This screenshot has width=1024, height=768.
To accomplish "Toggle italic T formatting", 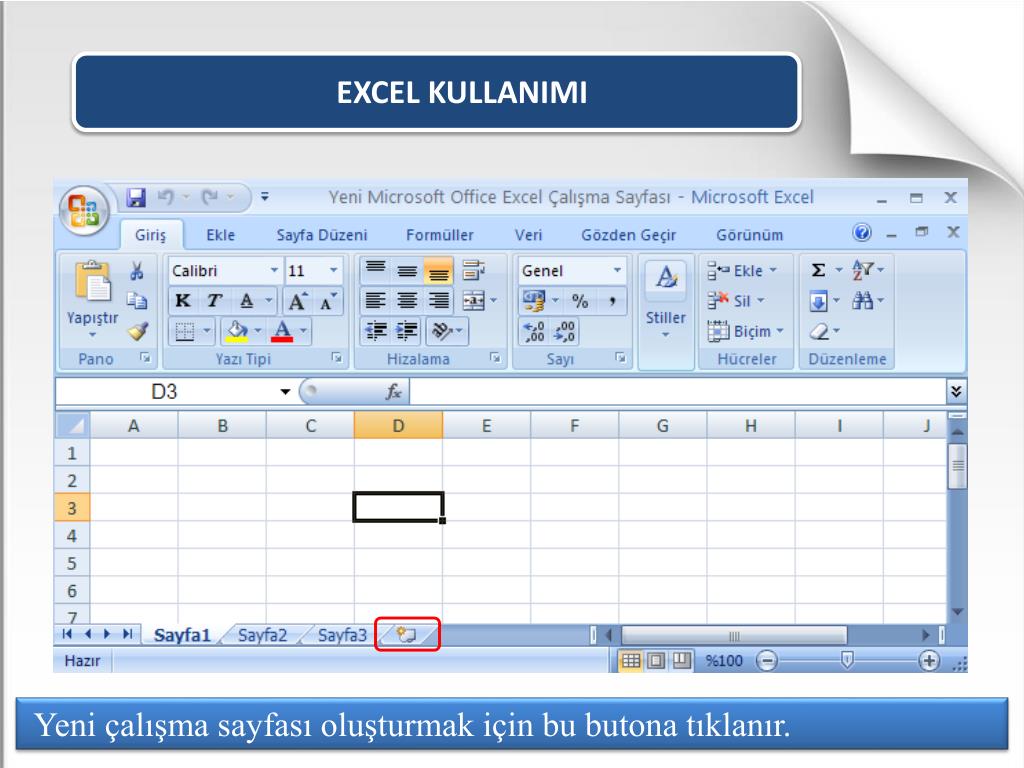I will [214, 300].
